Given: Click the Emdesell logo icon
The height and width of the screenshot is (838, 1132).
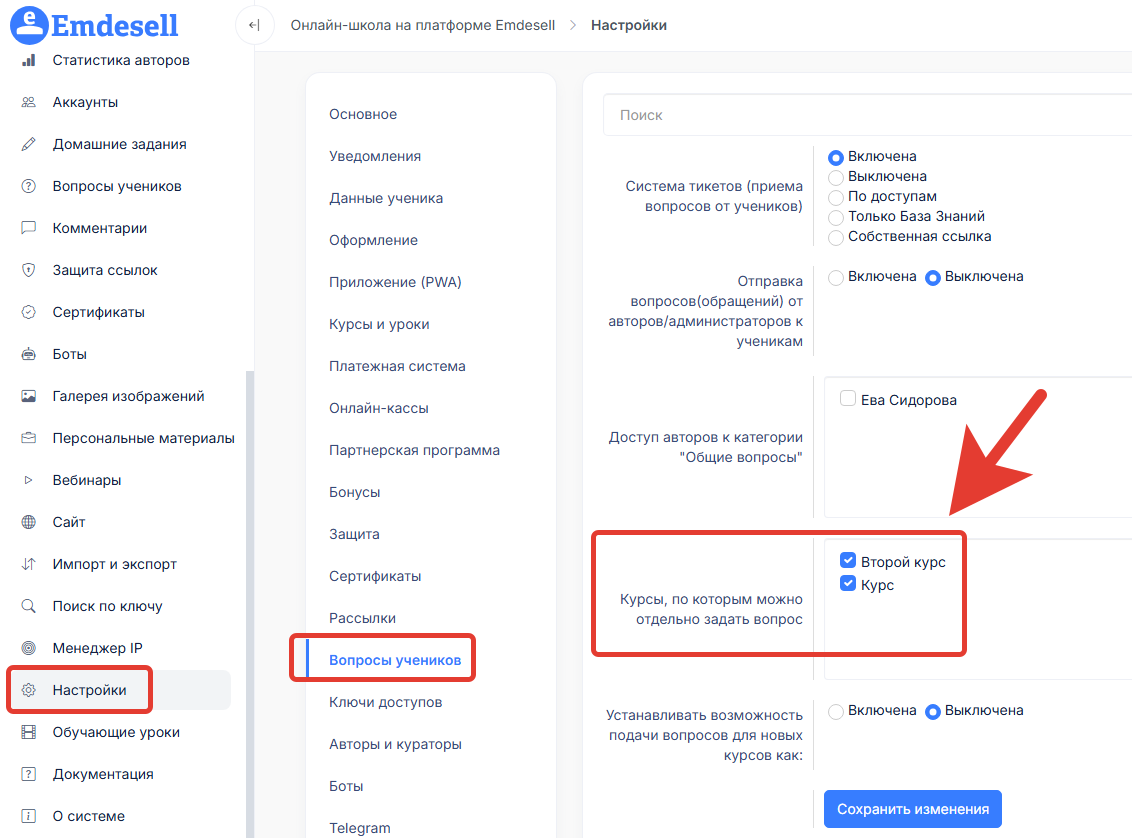Looking at the screenshot, I should click(29, 25).
